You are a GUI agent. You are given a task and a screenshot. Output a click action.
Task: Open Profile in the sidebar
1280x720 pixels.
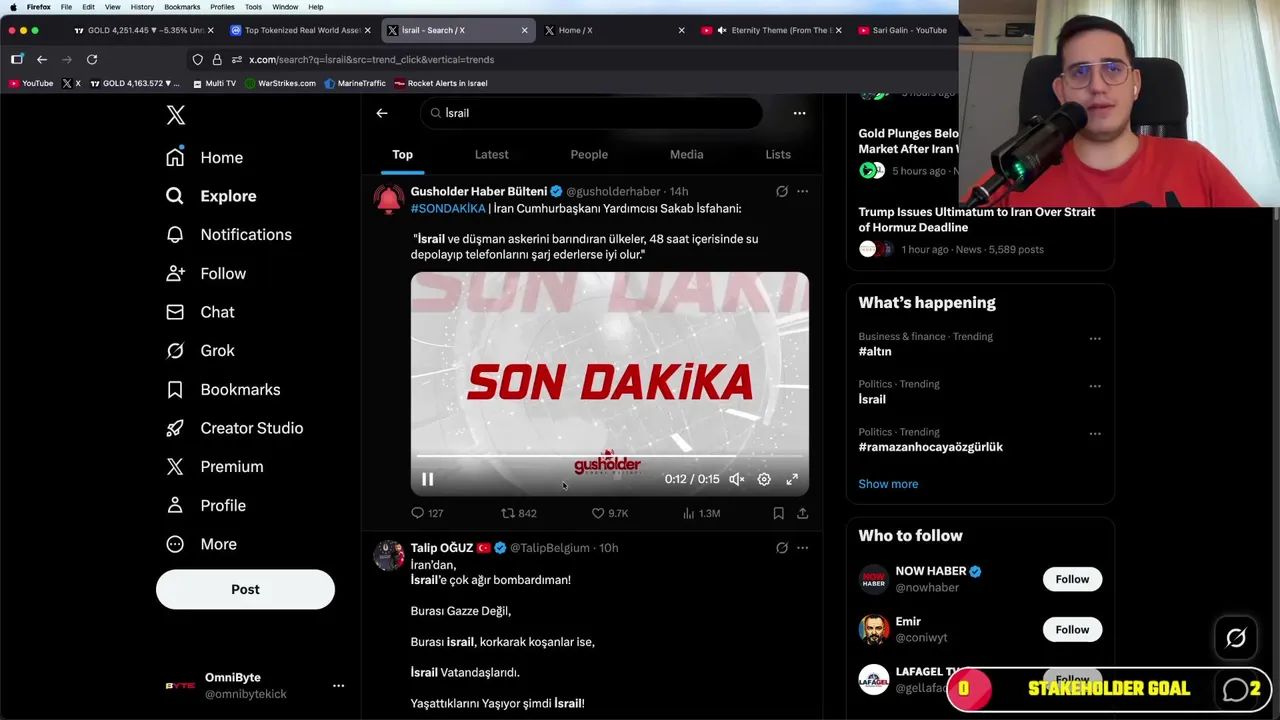[206, 506]
